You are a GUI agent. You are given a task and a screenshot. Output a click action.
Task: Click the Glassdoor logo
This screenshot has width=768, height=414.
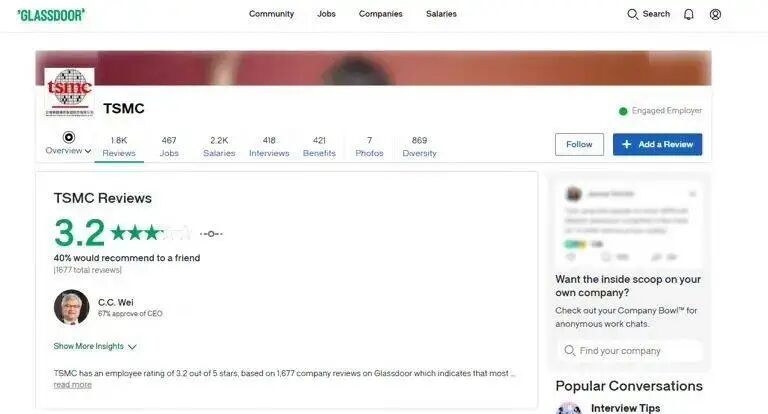click(x=51, y=15)
